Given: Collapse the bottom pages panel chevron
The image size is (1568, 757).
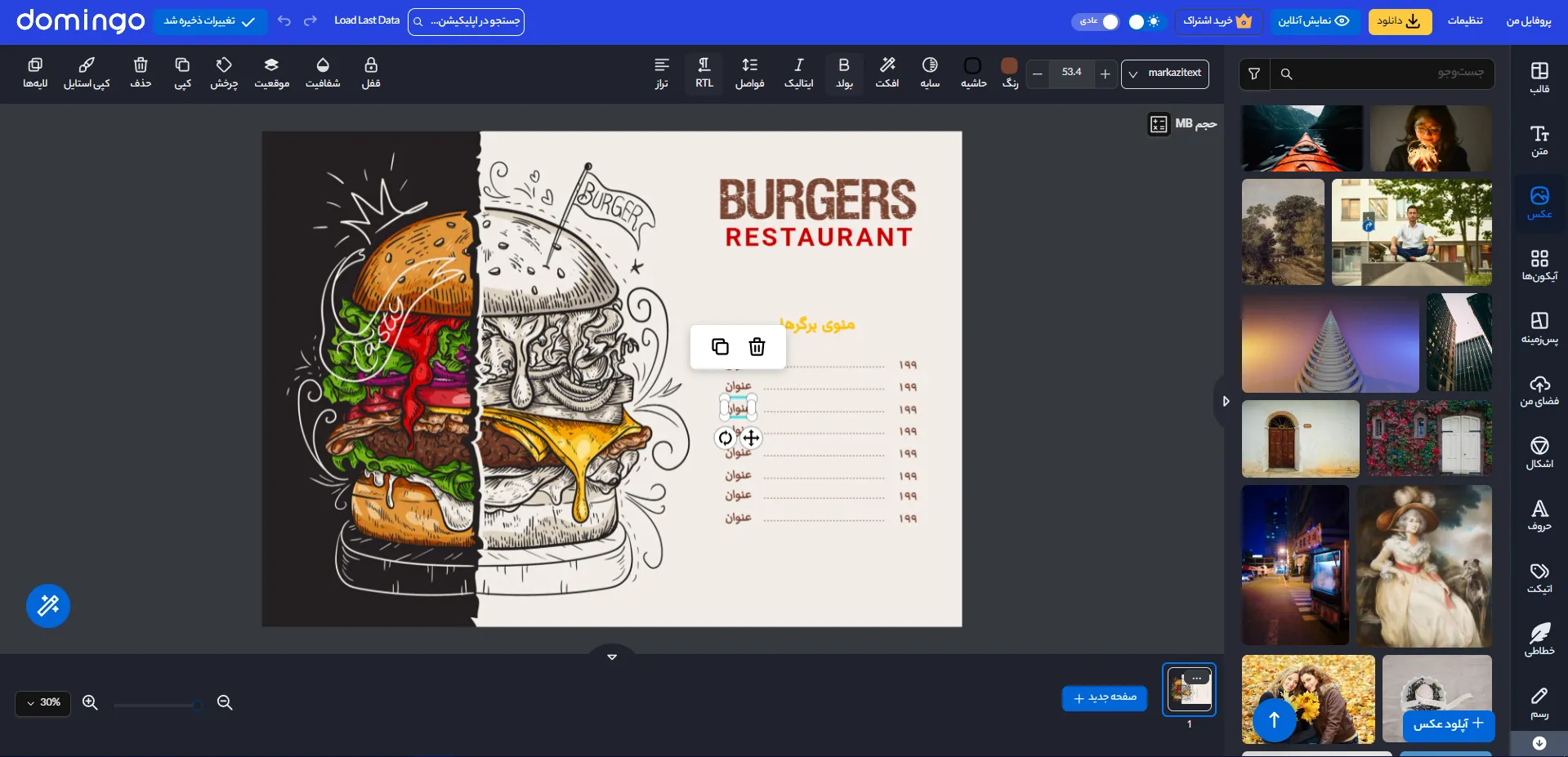Looking at the screenshot, I should (x=612, y=657).
